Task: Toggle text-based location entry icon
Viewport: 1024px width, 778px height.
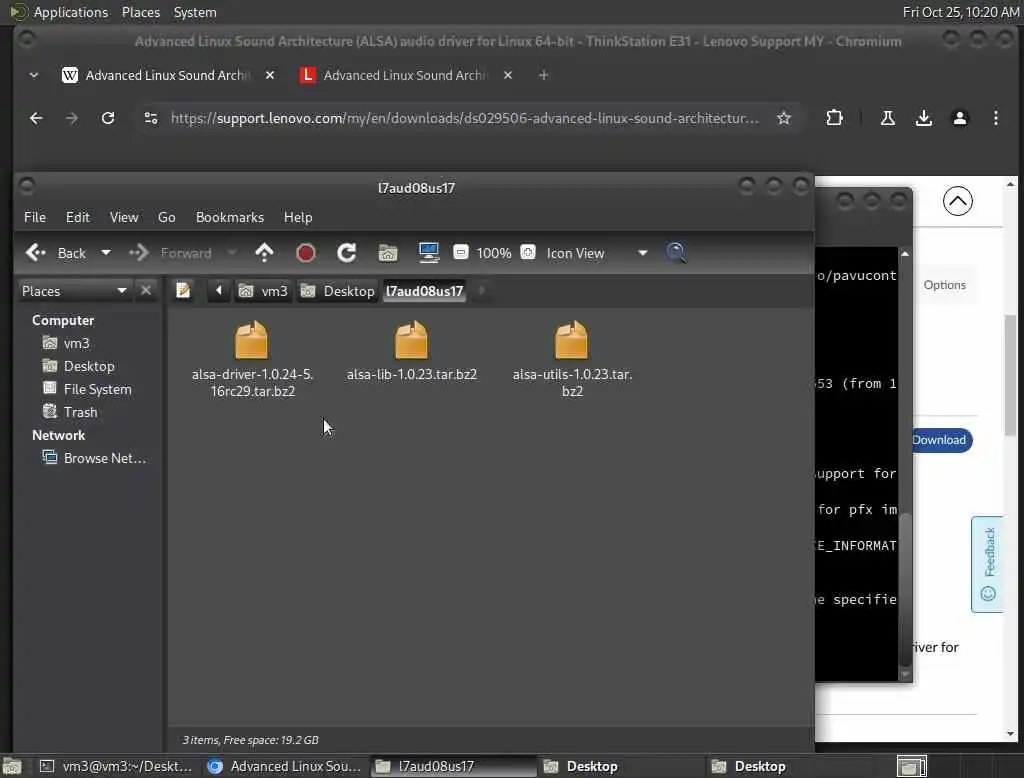Action: pyautogui.click(x=184, y=291)
